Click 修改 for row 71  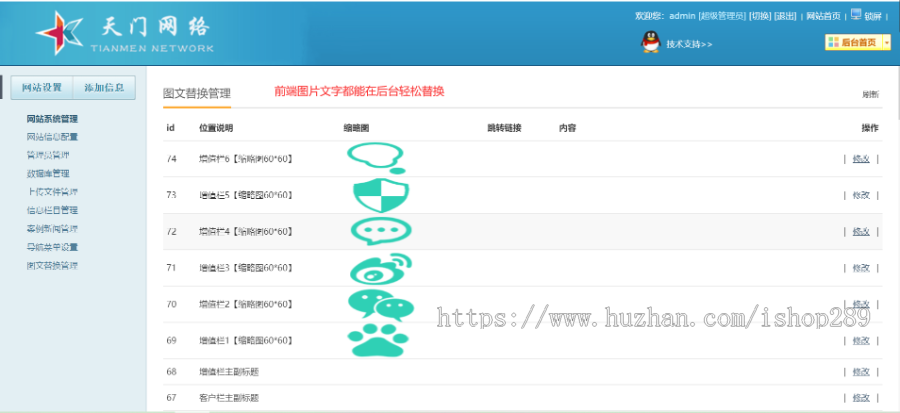click(x=861, y=268)
